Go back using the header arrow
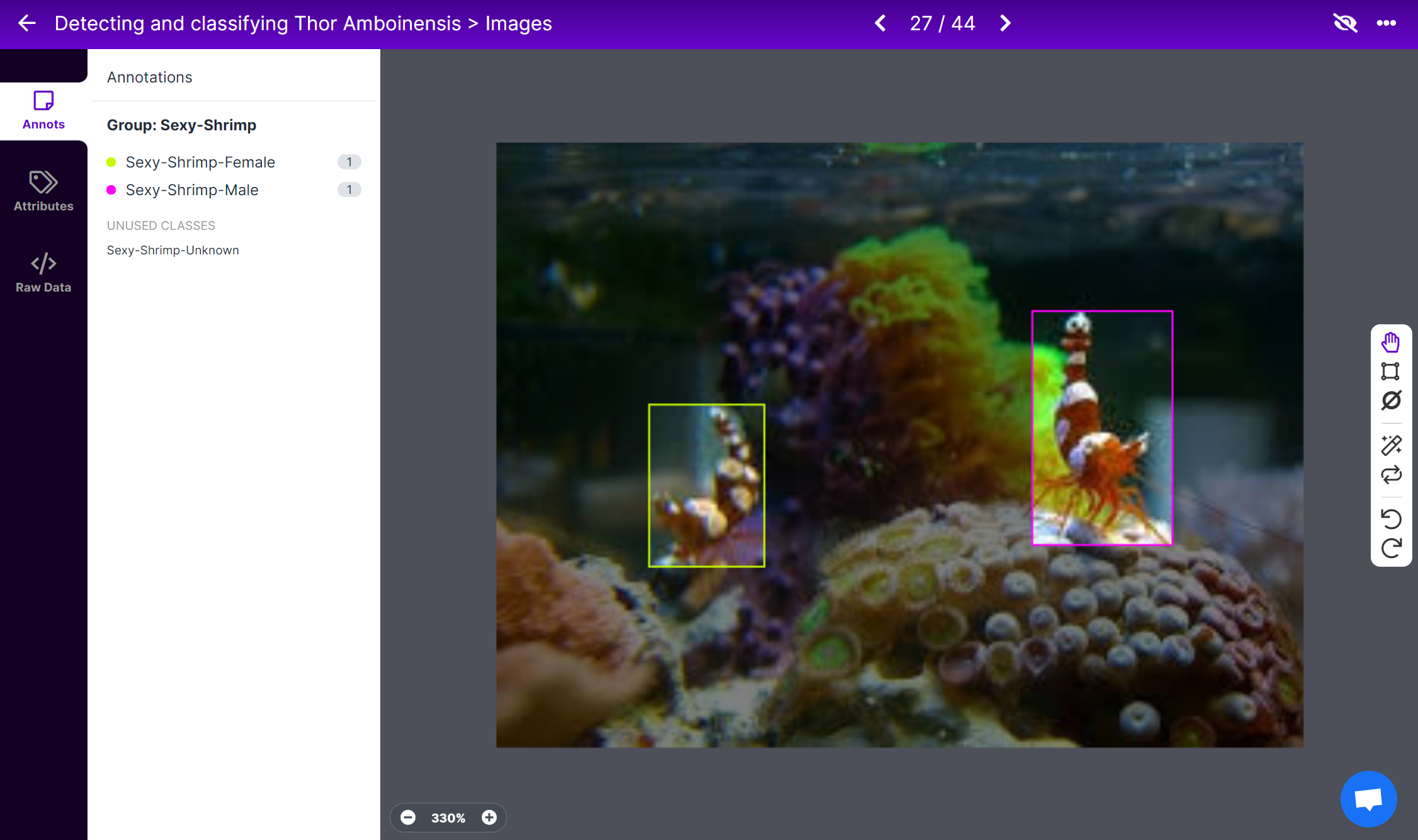The image size is (1418, 840). (x=26, y=23)
